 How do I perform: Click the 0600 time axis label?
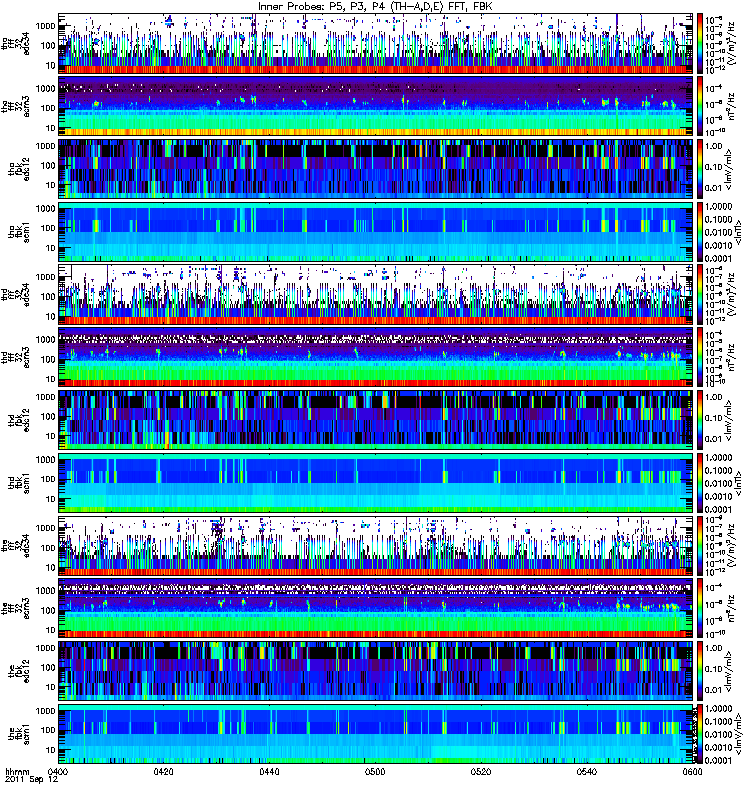[692, 772]
